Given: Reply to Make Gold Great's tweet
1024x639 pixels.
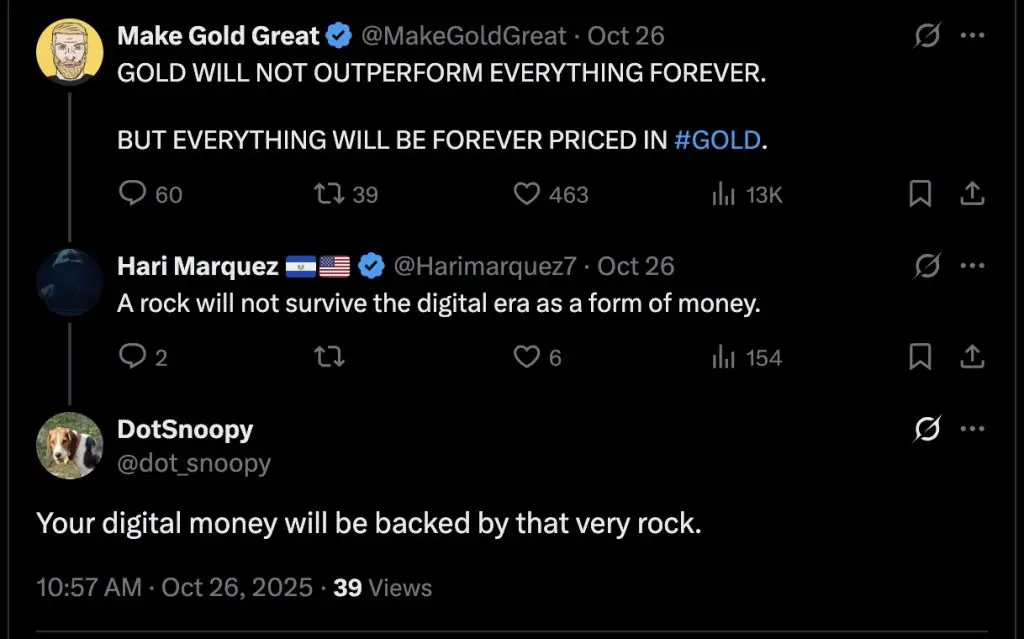Looking at the screenshot, I should 133,194.
